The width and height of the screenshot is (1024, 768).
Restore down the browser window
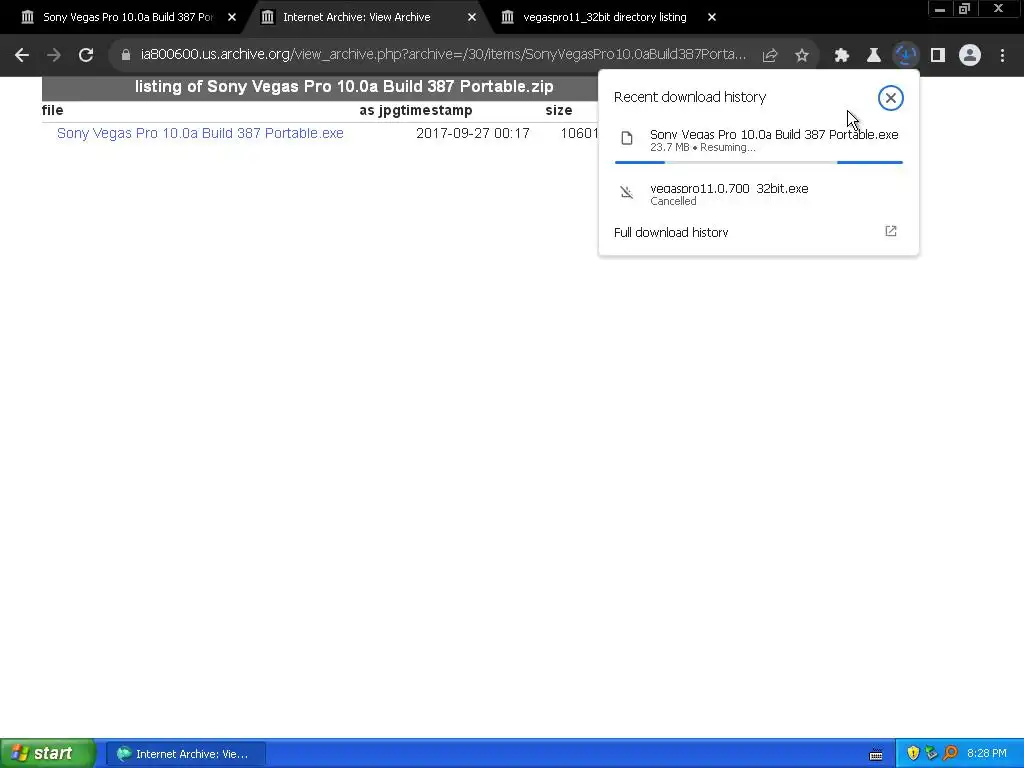(964, 8)
